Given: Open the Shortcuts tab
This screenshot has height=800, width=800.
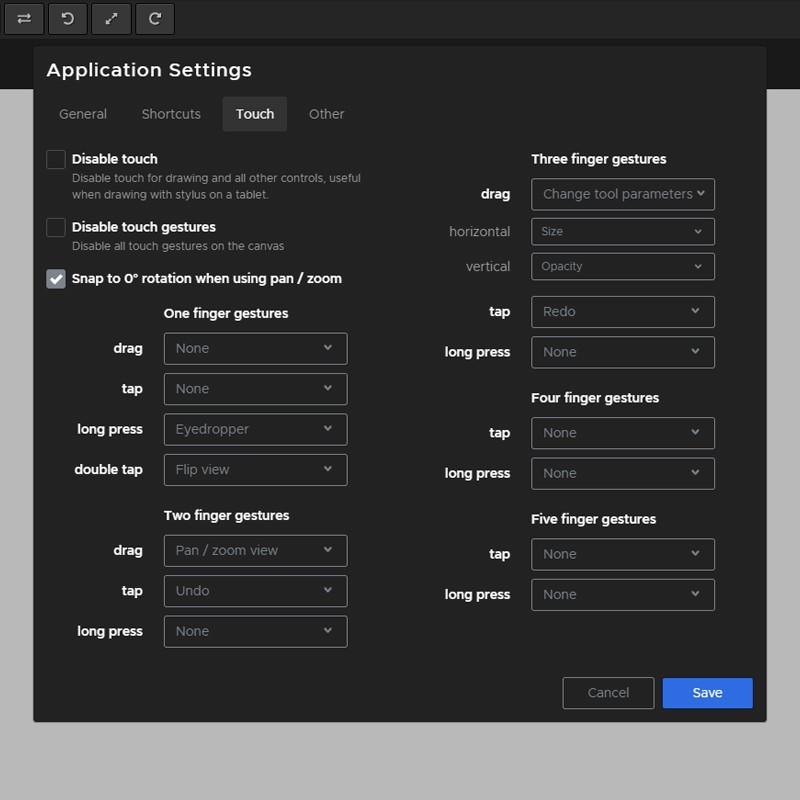Looking at the screenshot, I should click(171, 114).
